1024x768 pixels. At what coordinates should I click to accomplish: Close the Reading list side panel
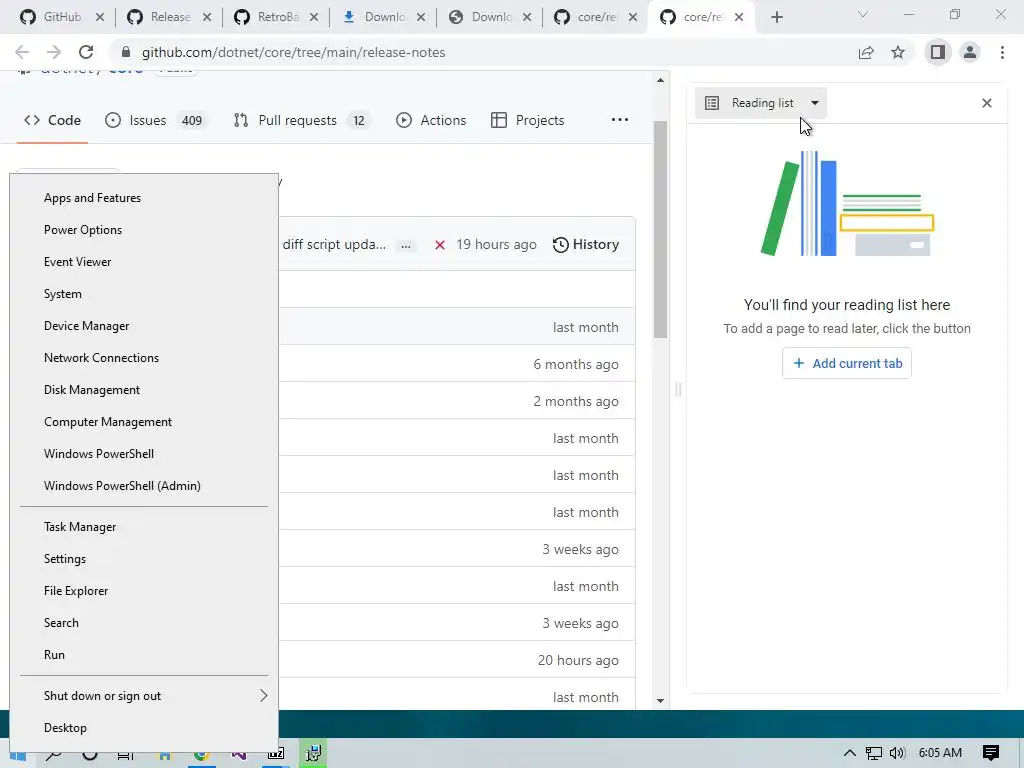click(x=987, y=103)
